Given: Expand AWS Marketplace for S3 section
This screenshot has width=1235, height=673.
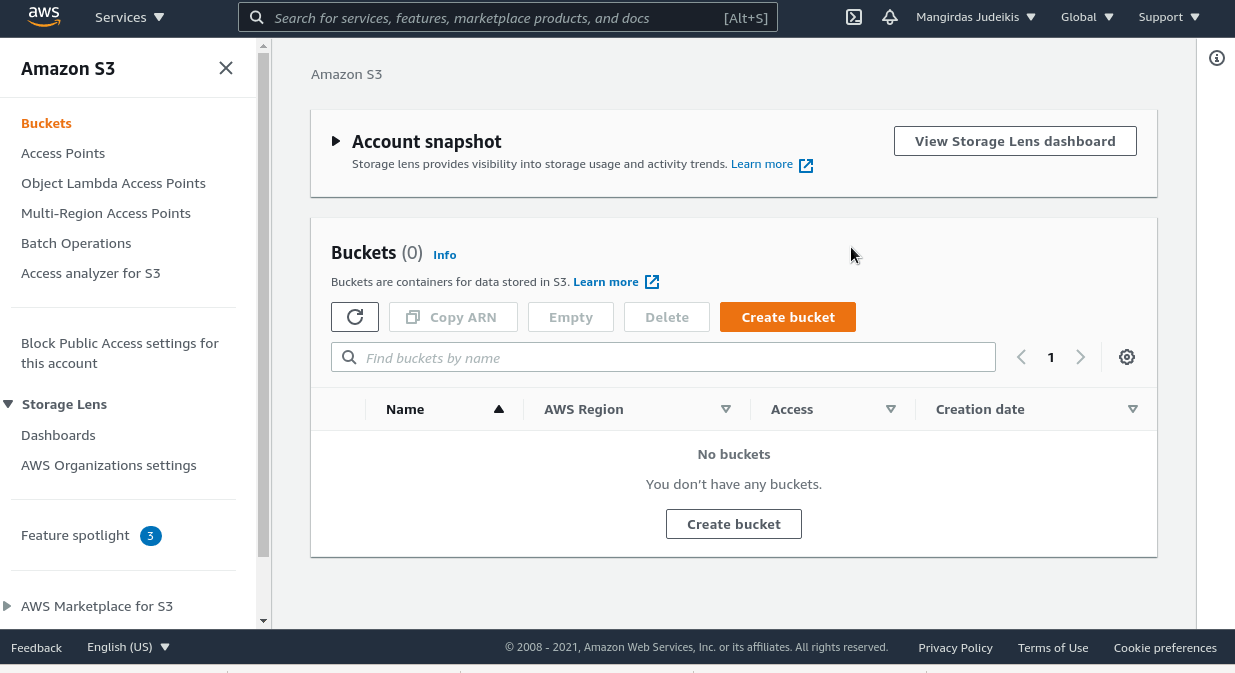Looking at the screenshot, I should (8, 606).
